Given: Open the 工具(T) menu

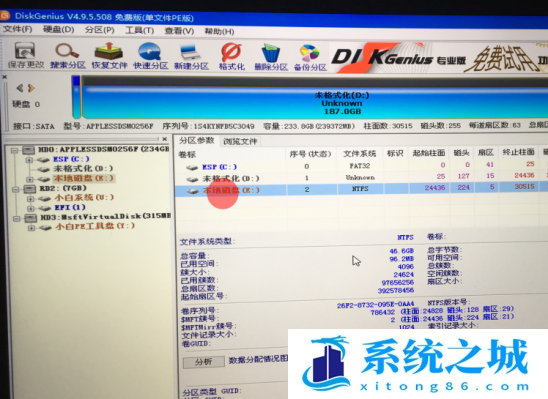Looking at the screenshot, I should click(139, 30).
